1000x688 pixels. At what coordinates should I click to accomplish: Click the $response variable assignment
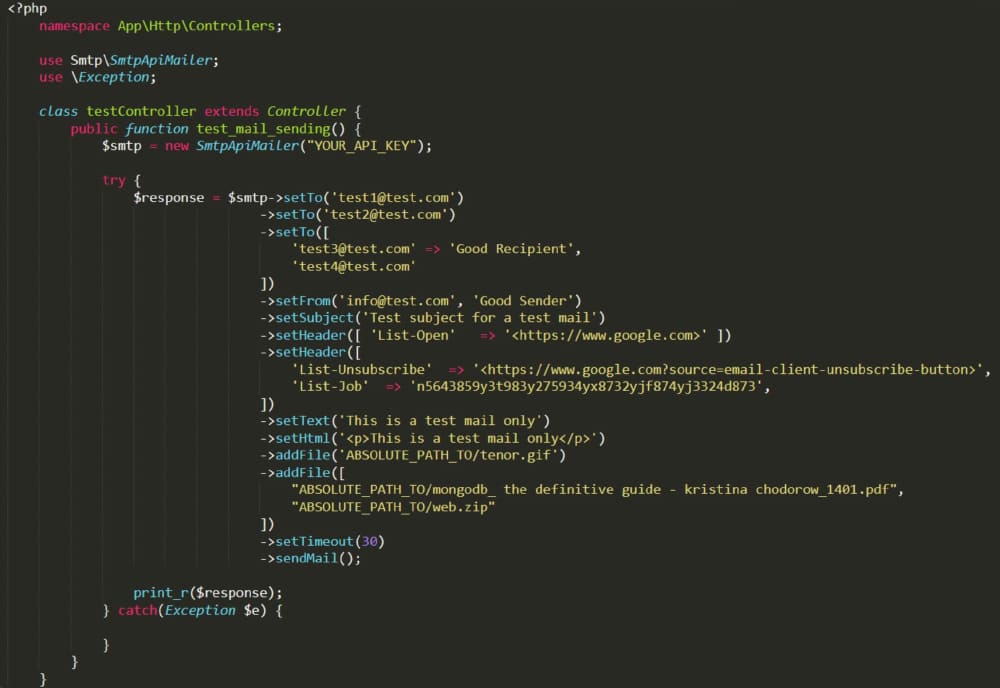click(x=170, y=197)
